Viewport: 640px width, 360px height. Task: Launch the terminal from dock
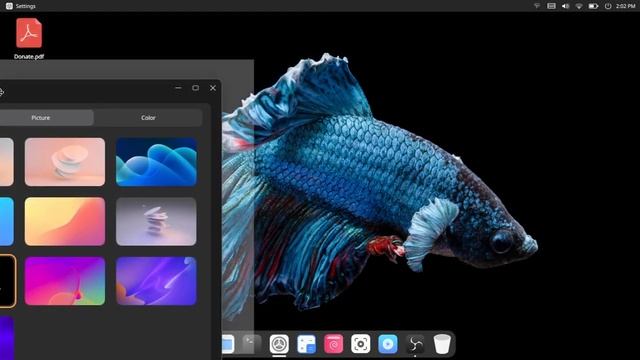coord(252,344)
